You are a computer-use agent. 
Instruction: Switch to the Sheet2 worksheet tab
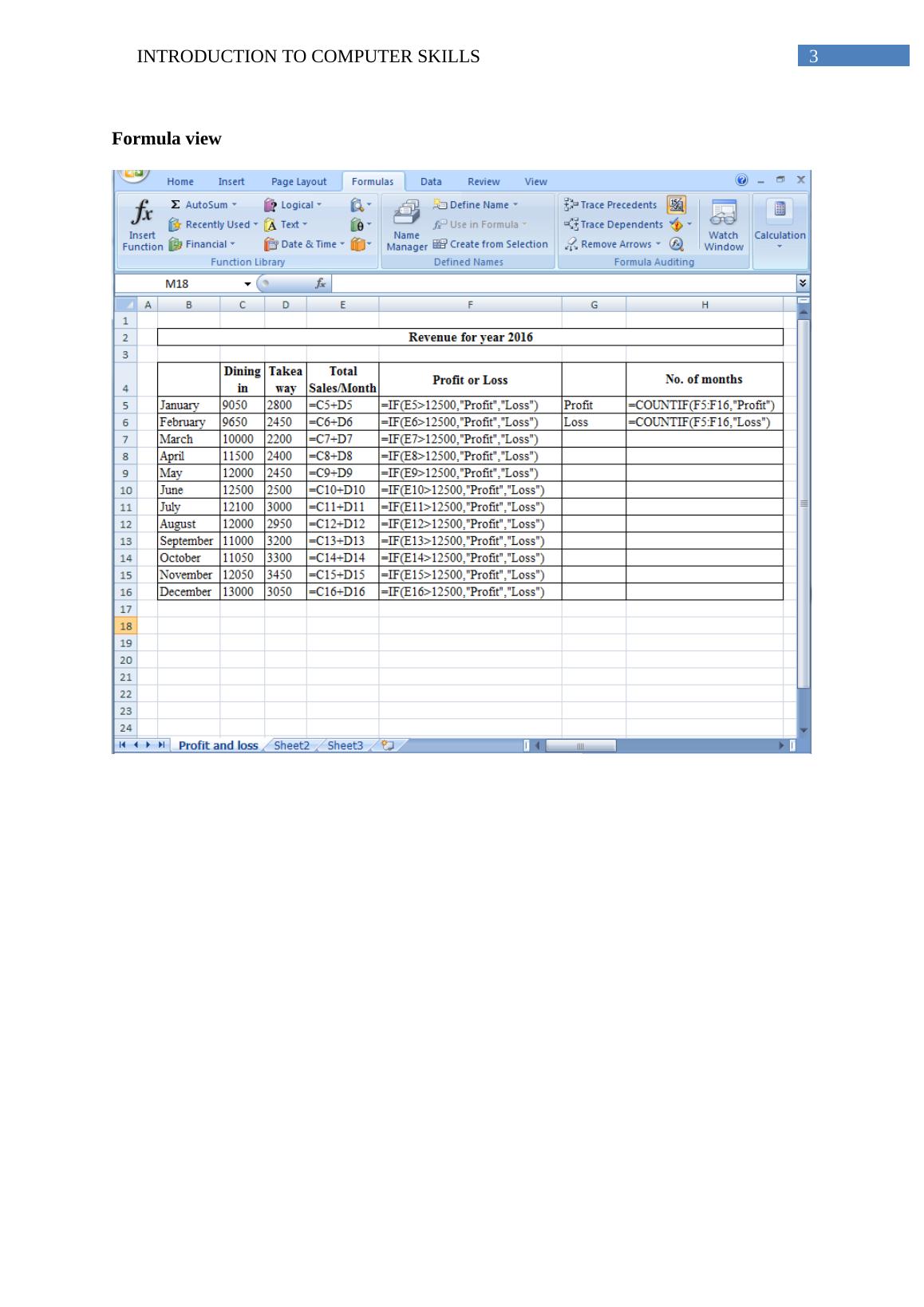click(291, 745)
